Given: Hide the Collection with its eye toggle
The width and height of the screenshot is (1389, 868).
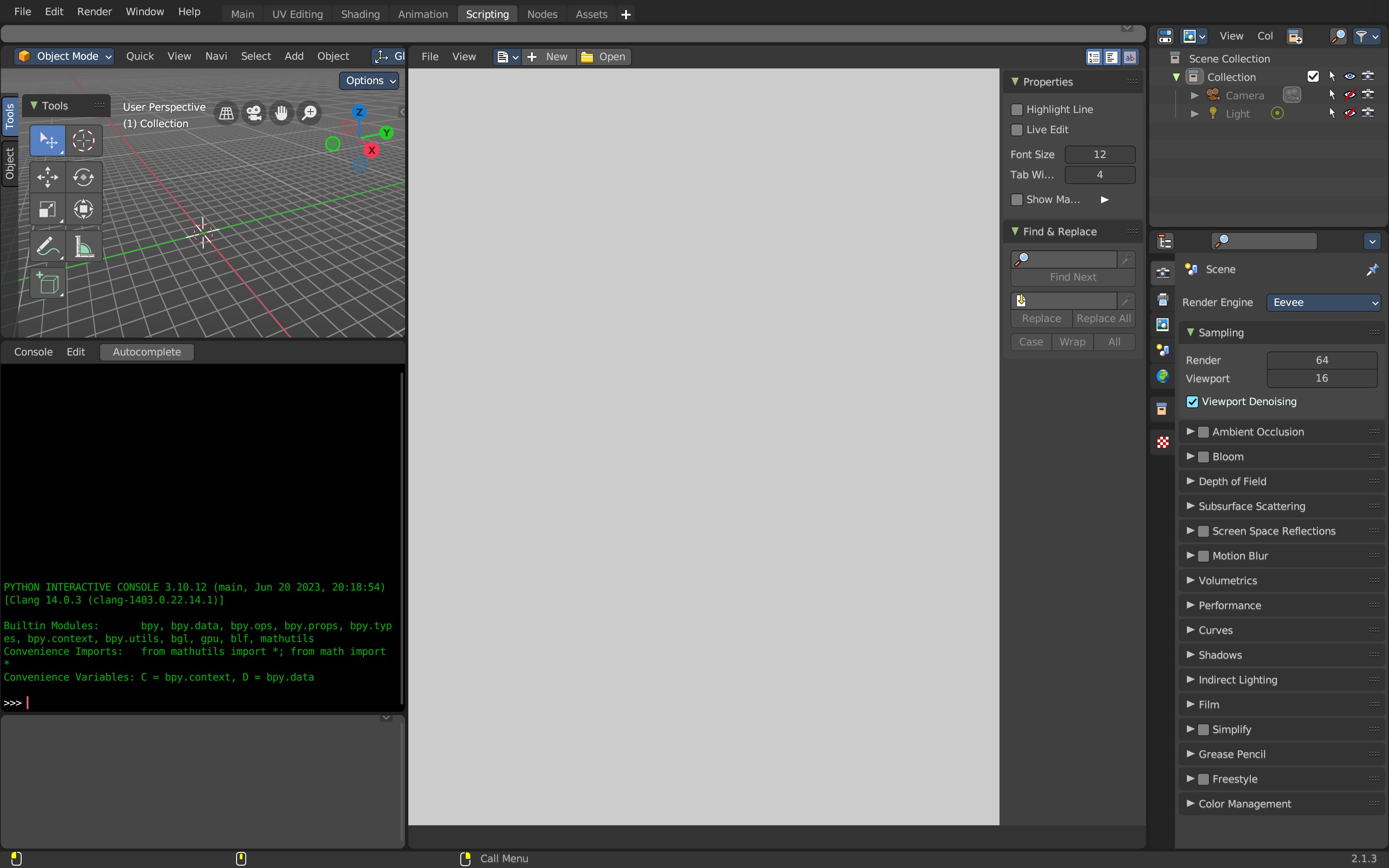Looking at the screenshot, I should (x=1349, y=76).
